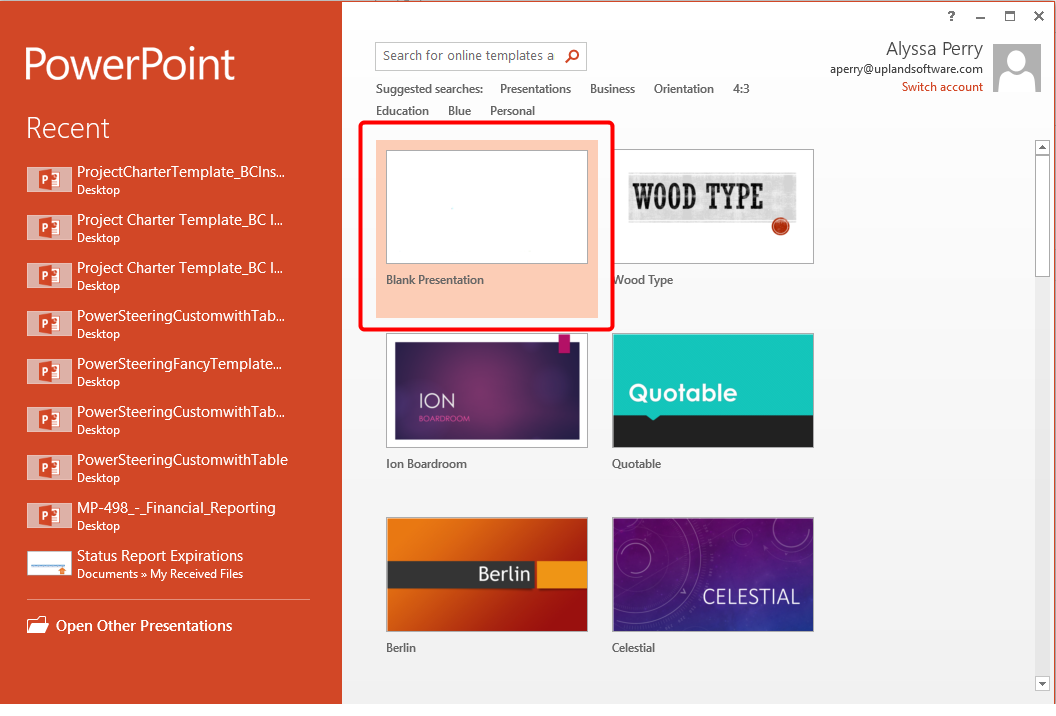Click the template list scrollbar thumb
The height and width of the screenshot is (716, 1056).
point(1043,216)
